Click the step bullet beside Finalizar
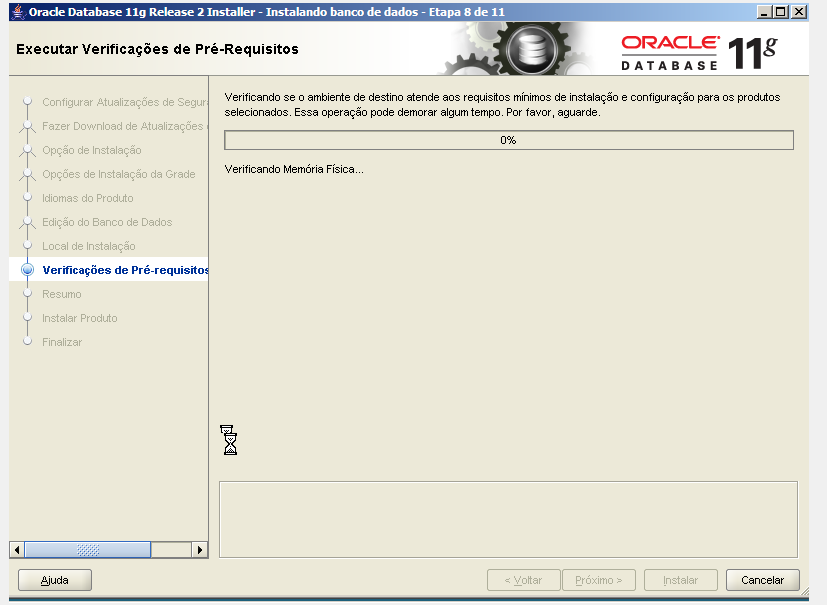Image resolution: width=827 pixels, height=605 pixels. 27,342
